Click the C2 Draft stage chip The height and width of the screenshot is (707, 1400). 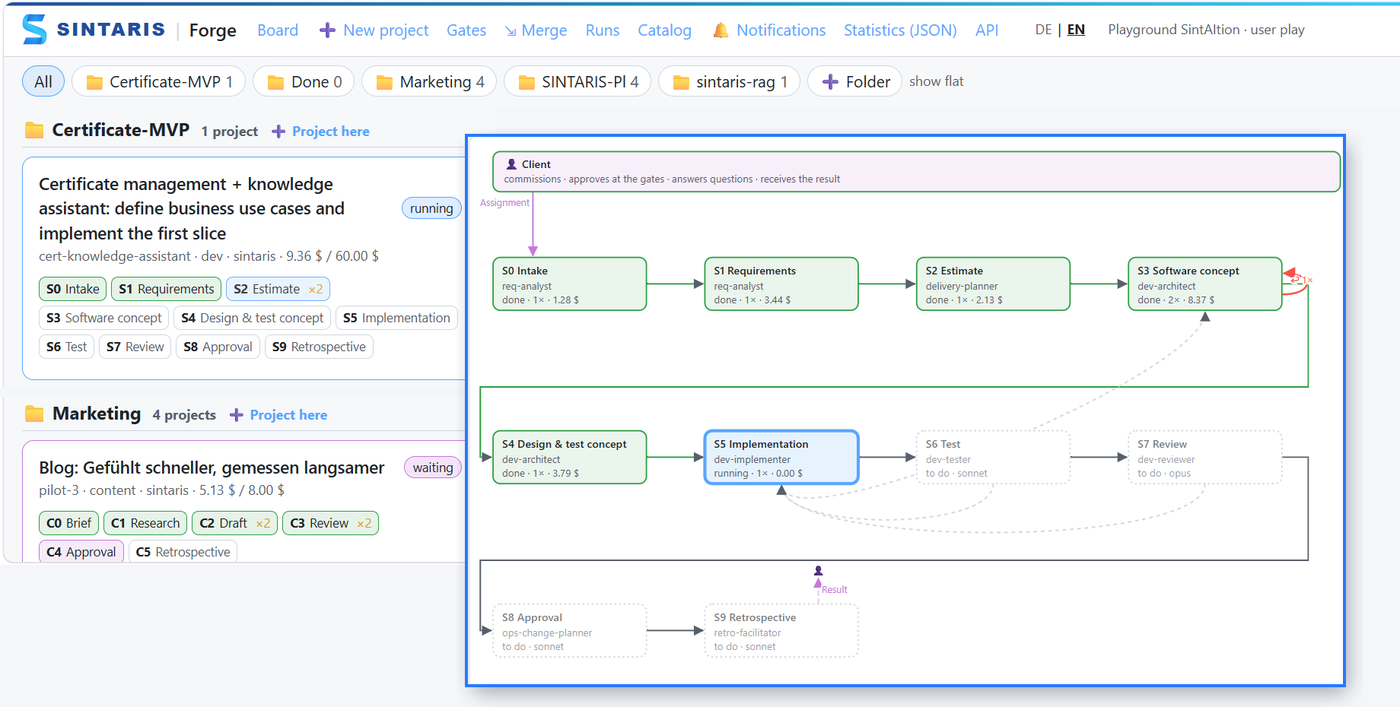[235, 523]
